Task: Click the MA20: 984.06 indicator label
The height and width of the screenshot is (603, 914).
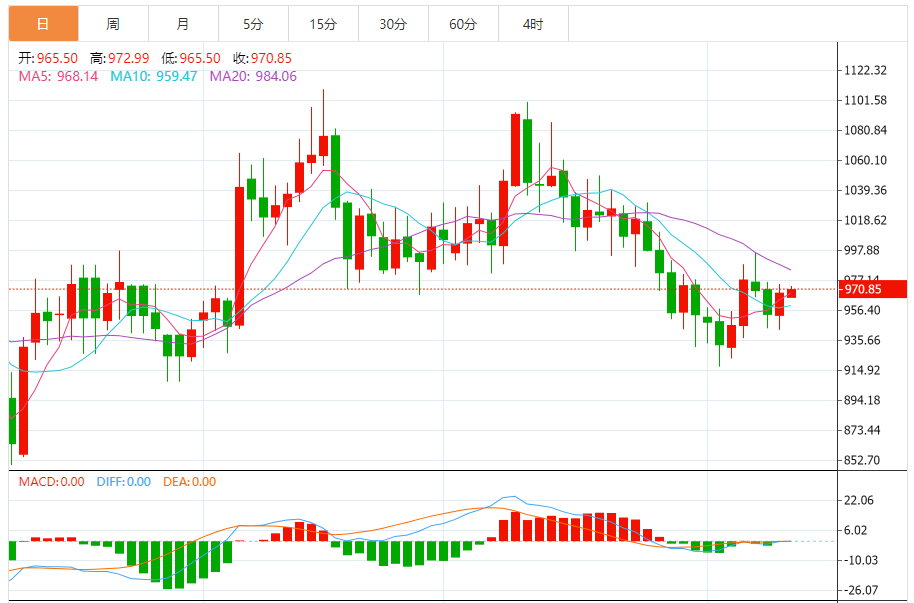Action: [x=253, y=76]
